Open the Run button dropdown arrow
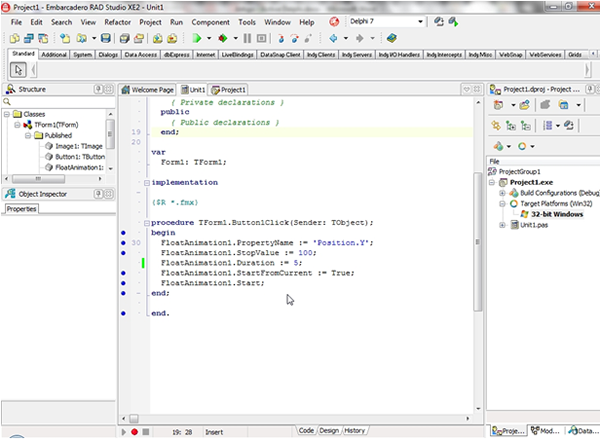 (x=209, y=38)
